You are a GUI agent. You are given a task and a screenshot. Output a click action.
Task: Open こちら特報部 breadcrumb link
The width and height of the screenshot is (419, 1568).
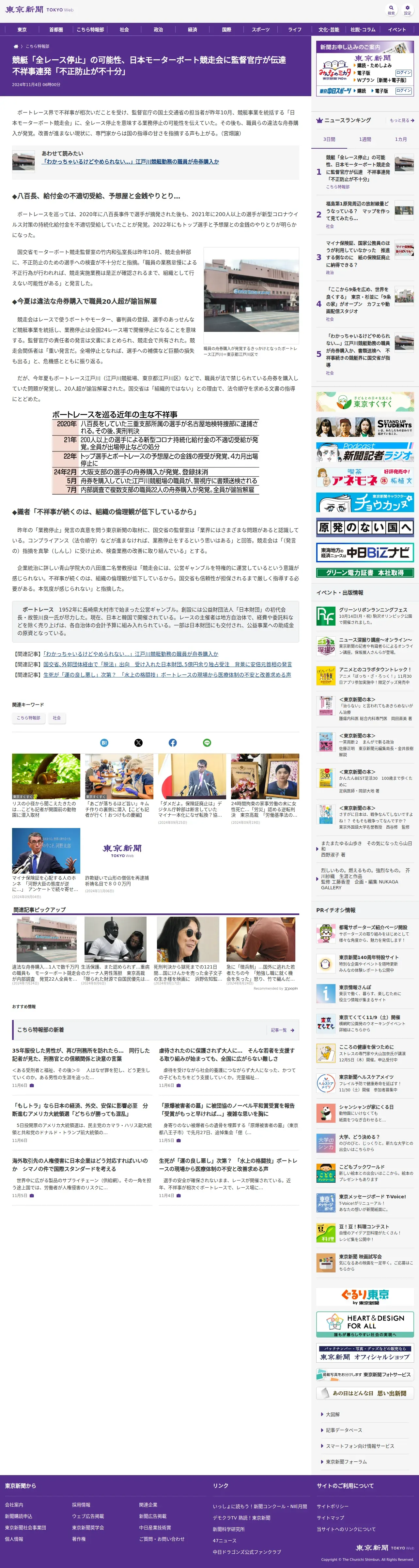click(38, 46)
